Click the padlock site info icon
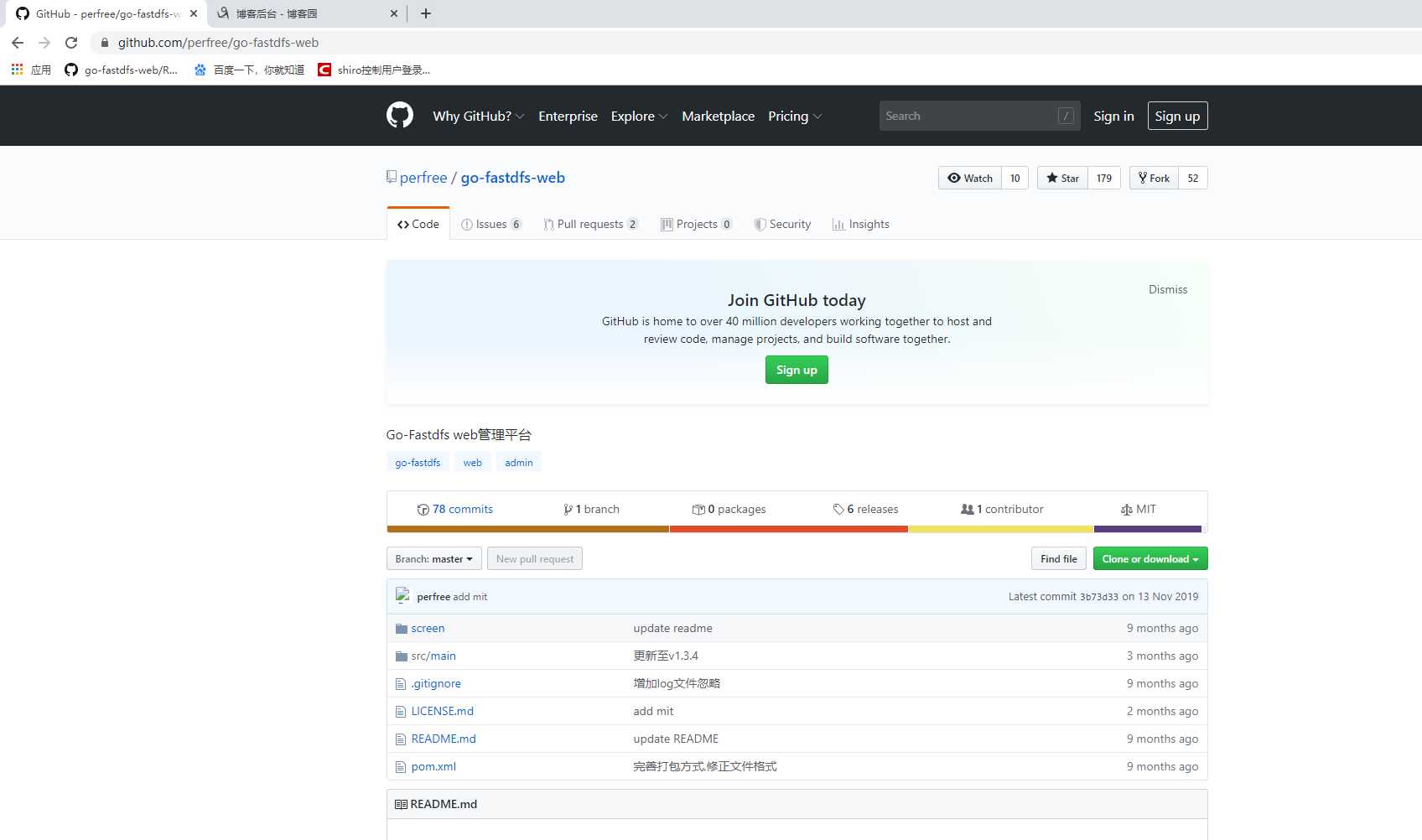 (105, 43)
